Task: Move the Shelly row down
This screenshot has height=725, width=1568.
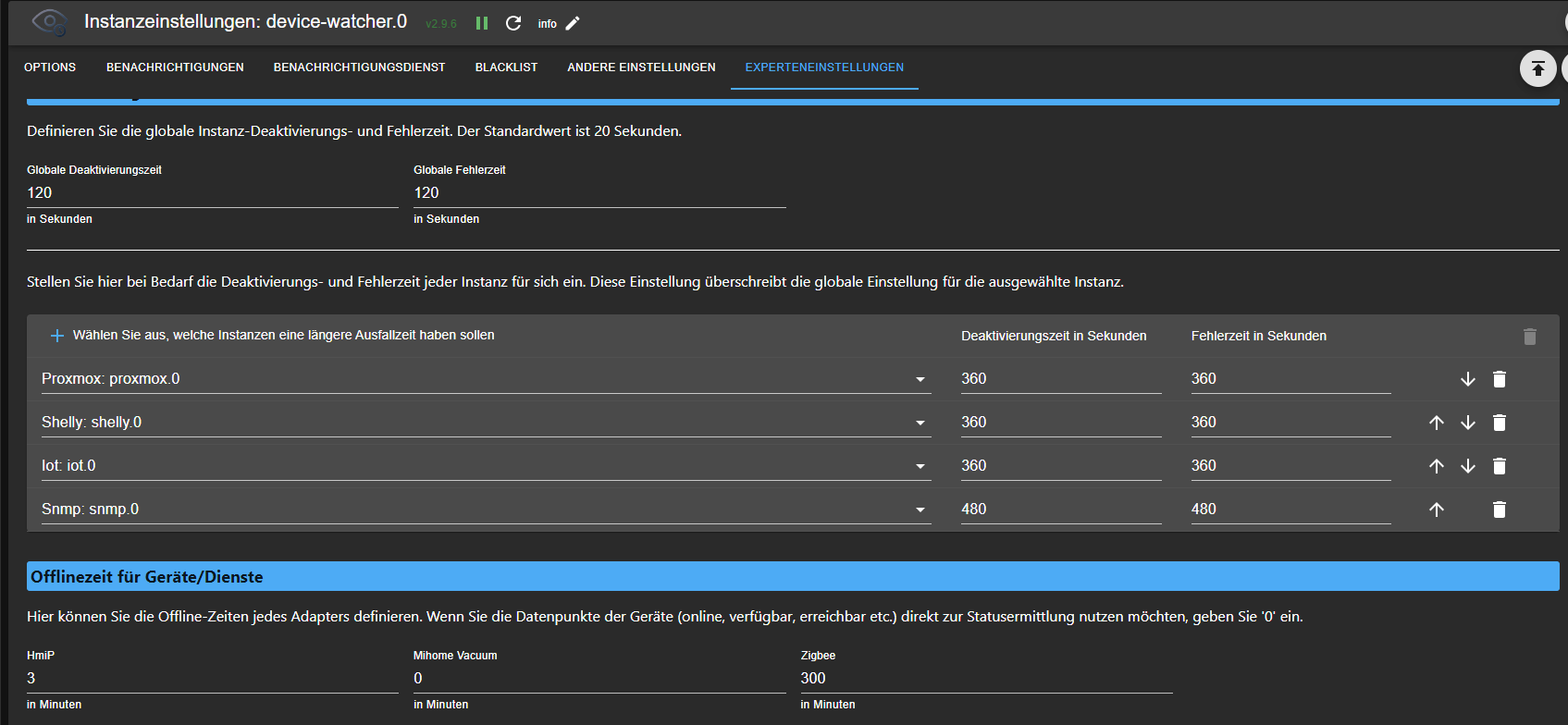Action: tap(1468, 423)
